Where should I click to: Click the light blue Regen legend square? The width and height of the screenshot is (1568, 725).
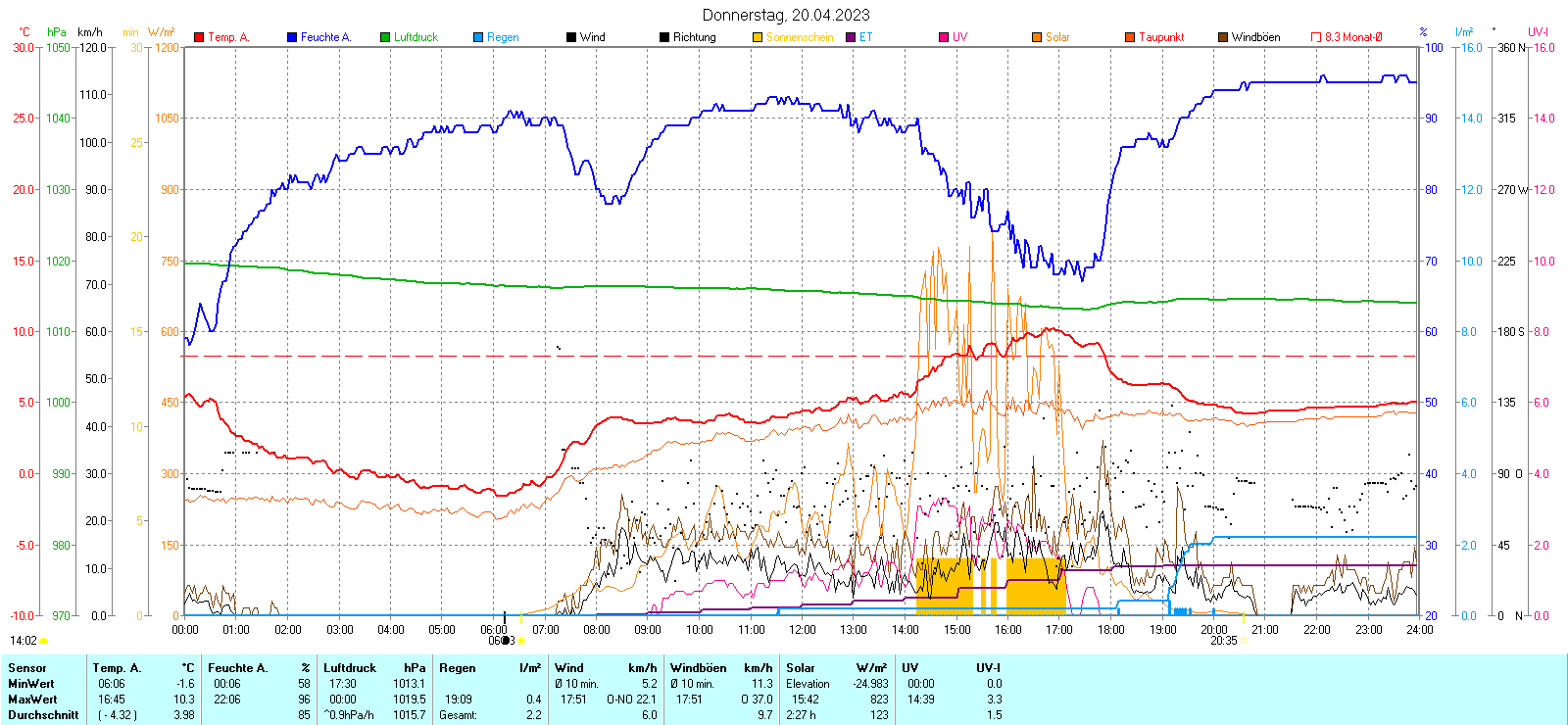click(478, 37)
